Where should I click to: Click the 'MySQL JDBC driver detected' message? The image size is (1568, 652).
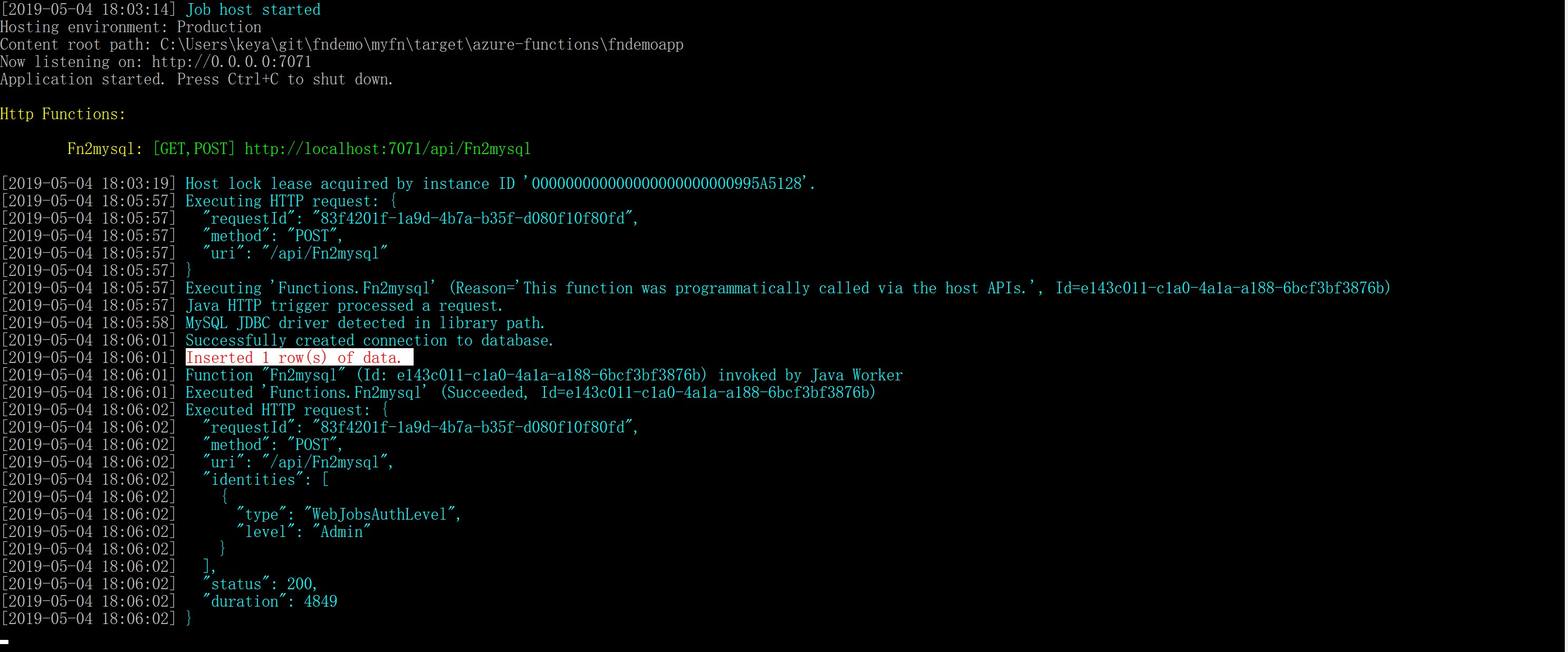point(365,323)
